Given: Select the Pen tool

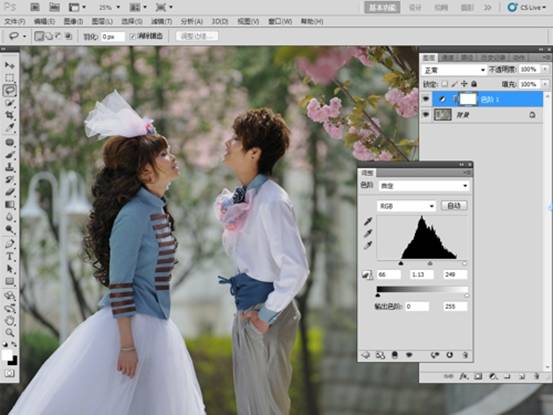Looking at the screenshot, I should point(10,244).
